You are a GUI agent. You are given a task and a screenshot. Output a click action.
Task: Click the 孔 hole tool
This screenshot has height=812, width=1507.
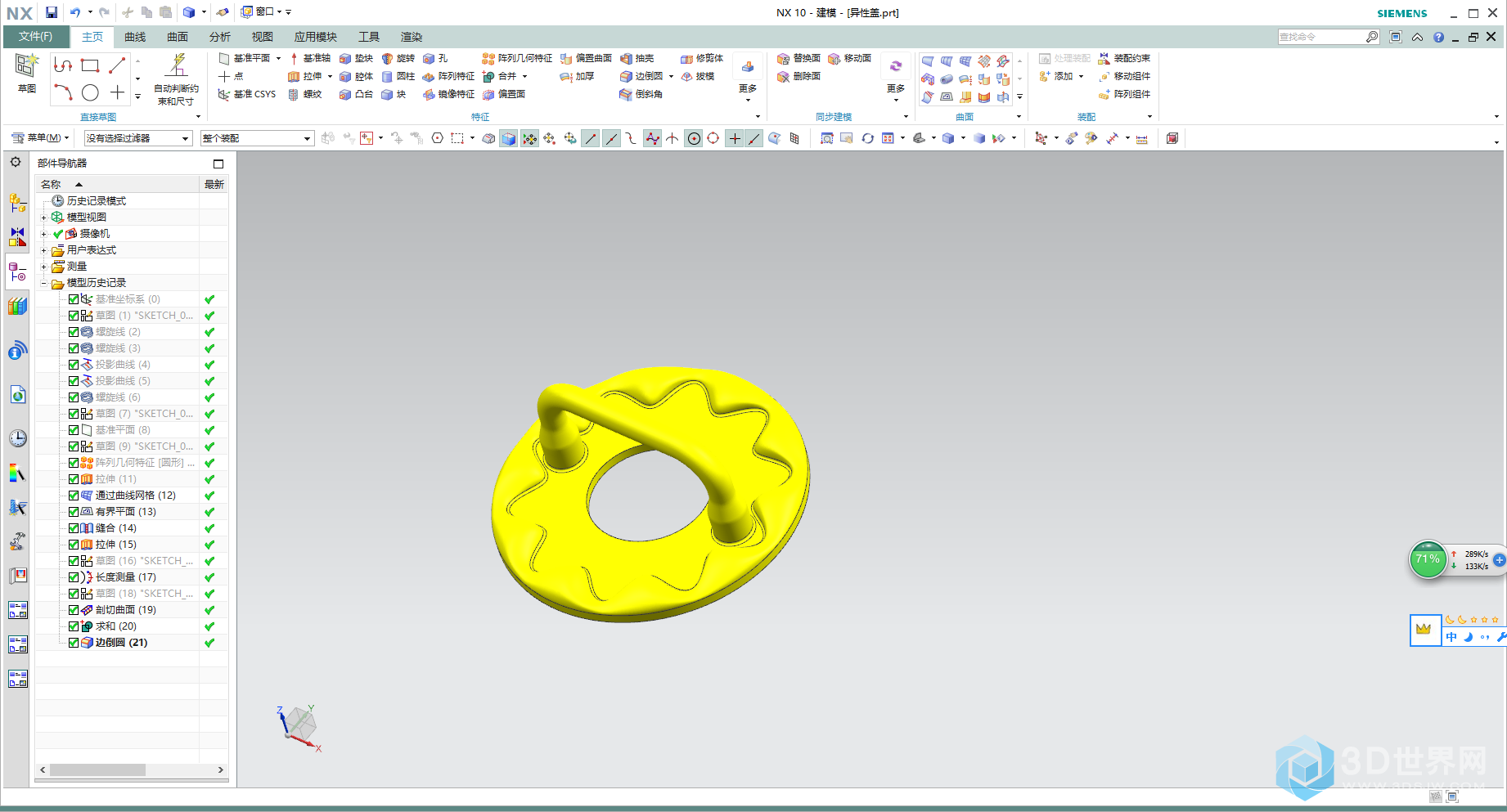coord(435,58)
